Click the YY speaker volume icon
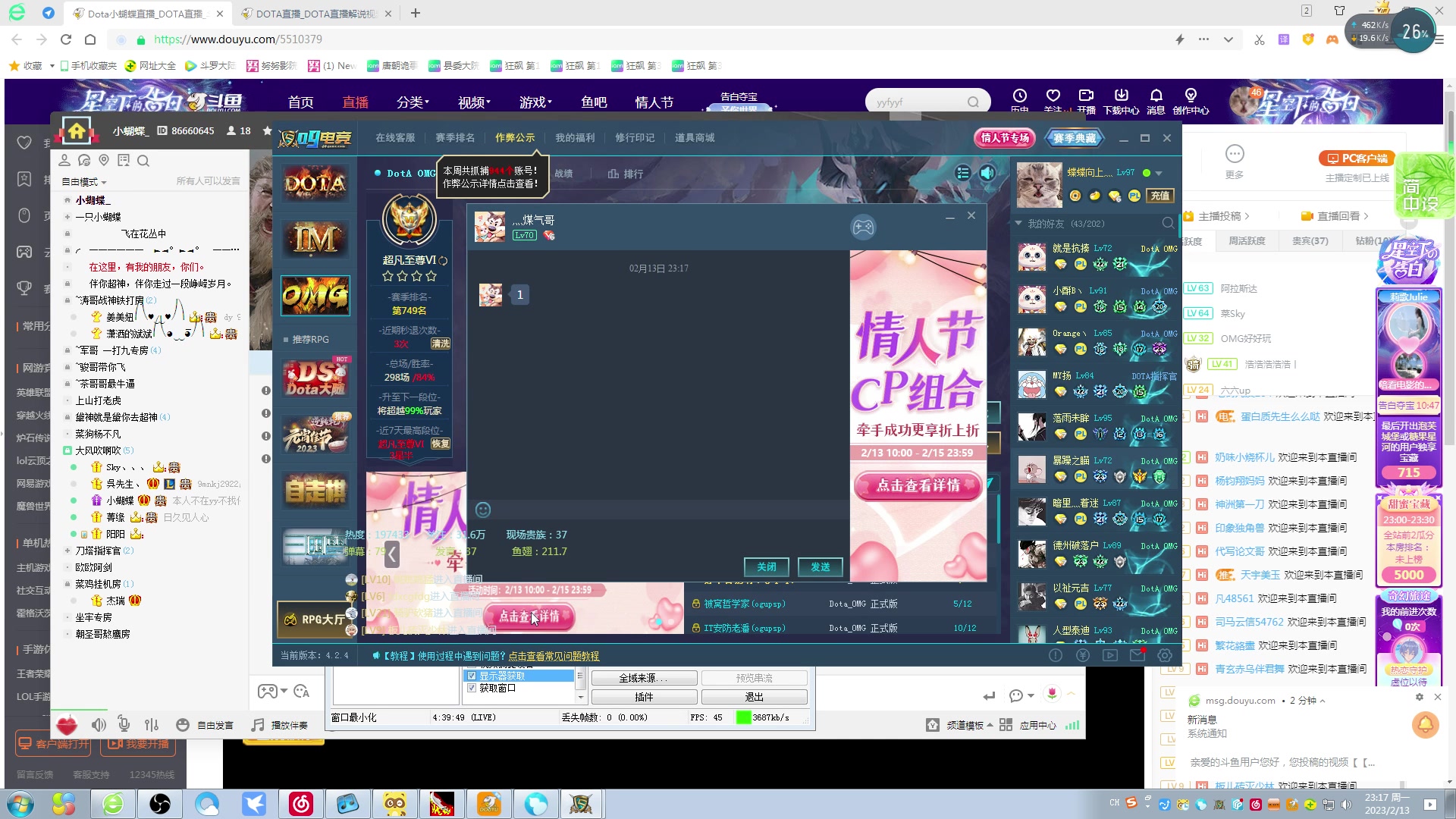 coord(99,724)
